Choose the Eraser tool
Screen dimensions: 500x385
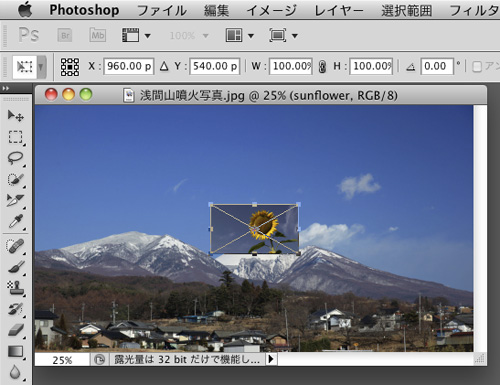[x=15, y=330]
